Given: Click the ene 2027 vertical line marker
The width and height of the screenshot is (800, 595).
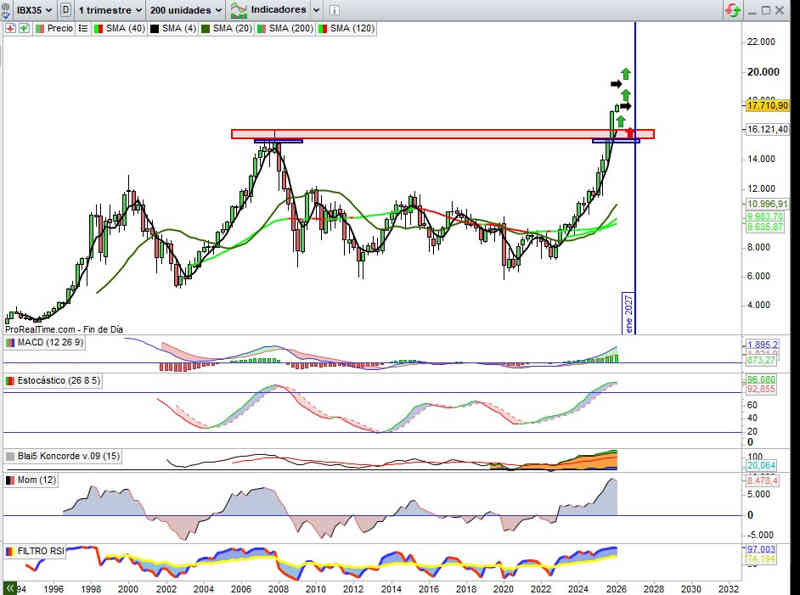Looking at the screenshot, I should click(x=629, y=312).
